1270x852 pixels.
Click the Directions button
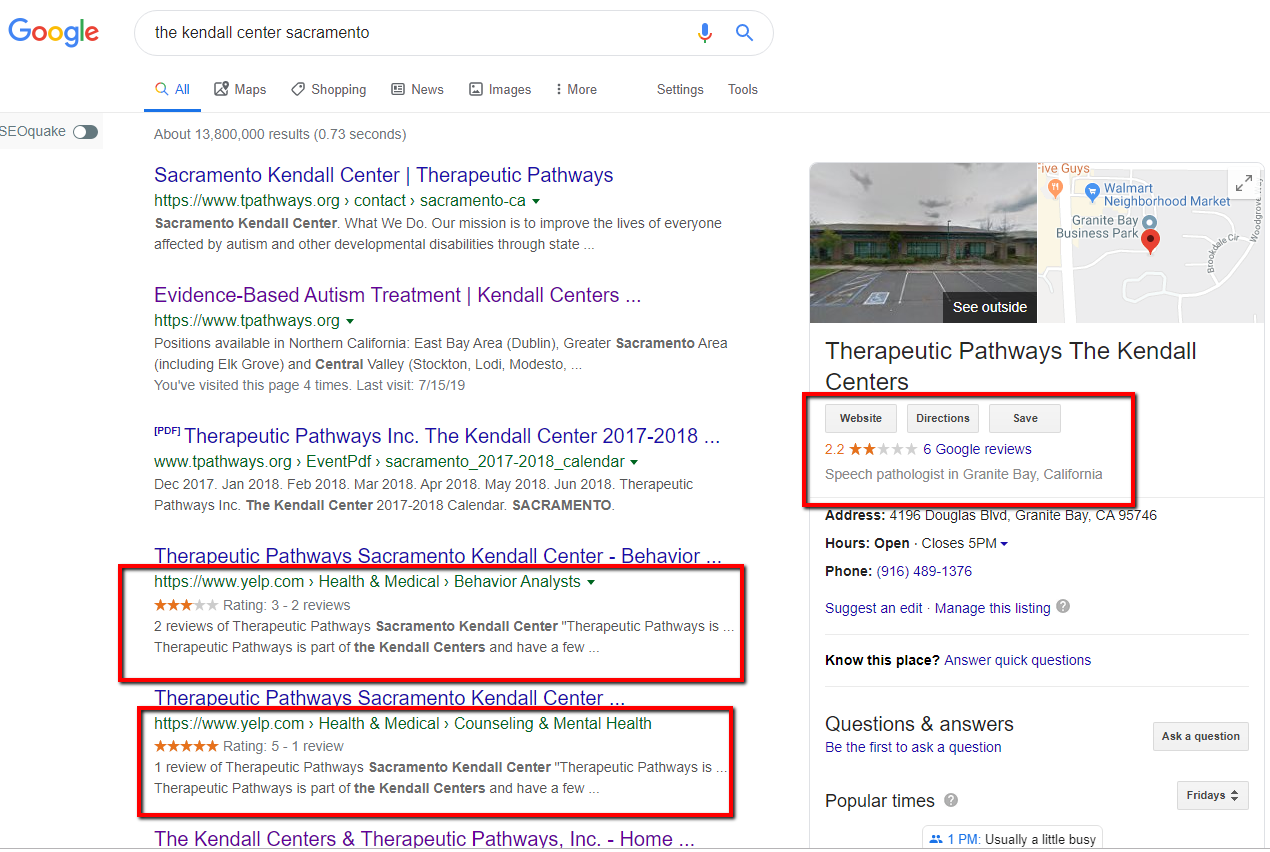[x=943, y=418]
